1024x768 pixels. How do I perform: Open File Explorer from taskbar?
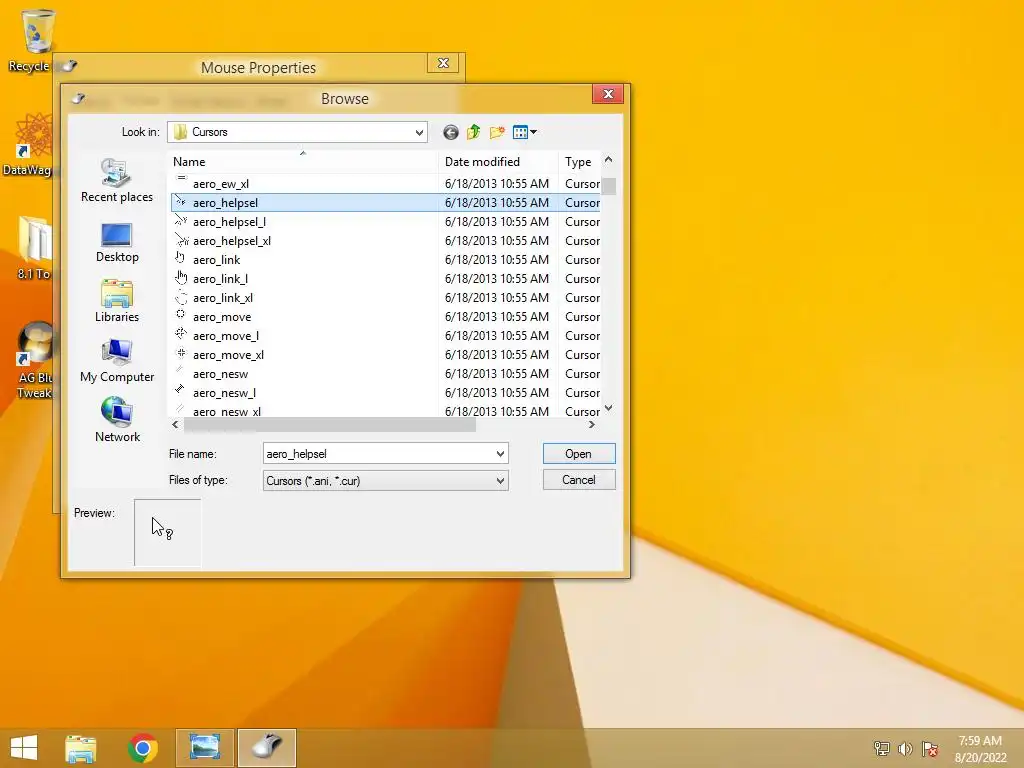80,748
